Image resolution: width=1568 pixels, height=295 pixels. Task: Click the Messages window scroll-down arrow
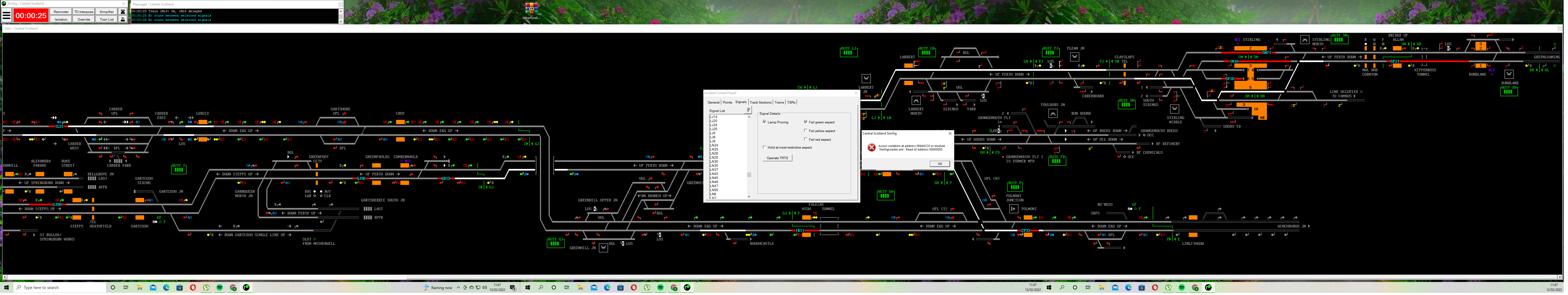point(341,21)
